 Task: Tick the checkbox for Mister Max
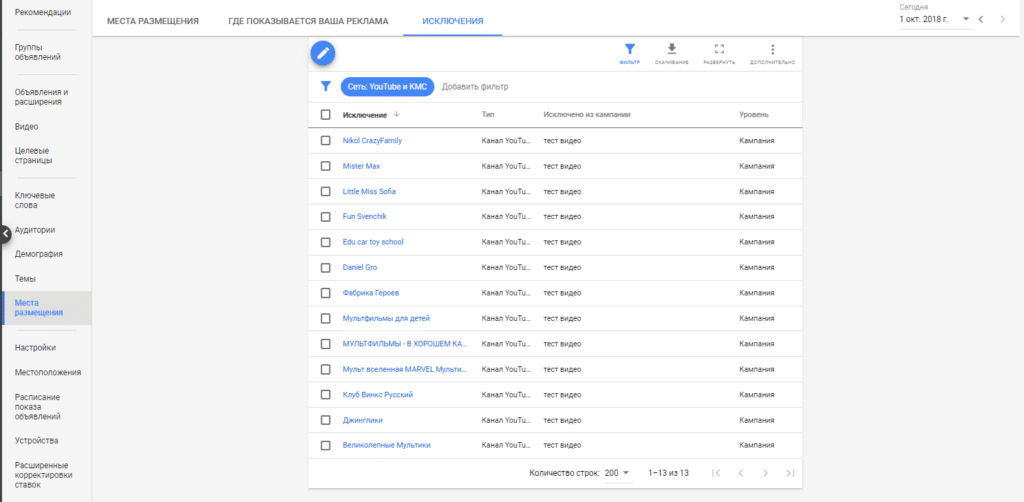pyautogui.click(x=325, y=166)
